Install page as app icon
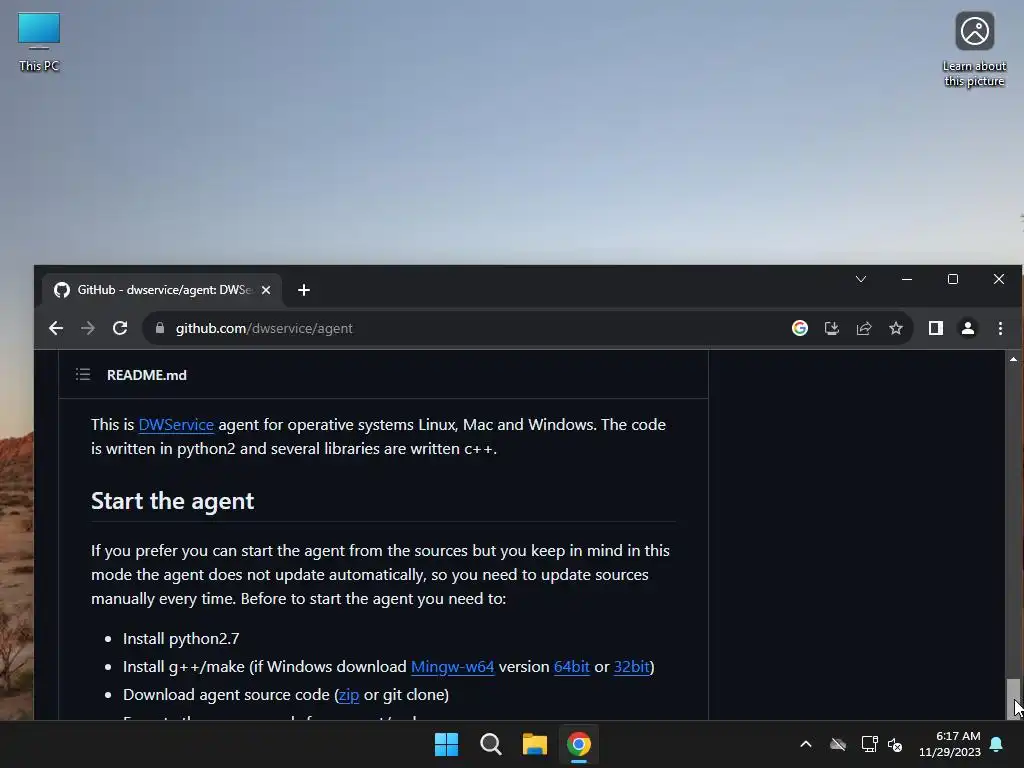1024x768 pixels. pyautogui.click(x=831, y=328)
